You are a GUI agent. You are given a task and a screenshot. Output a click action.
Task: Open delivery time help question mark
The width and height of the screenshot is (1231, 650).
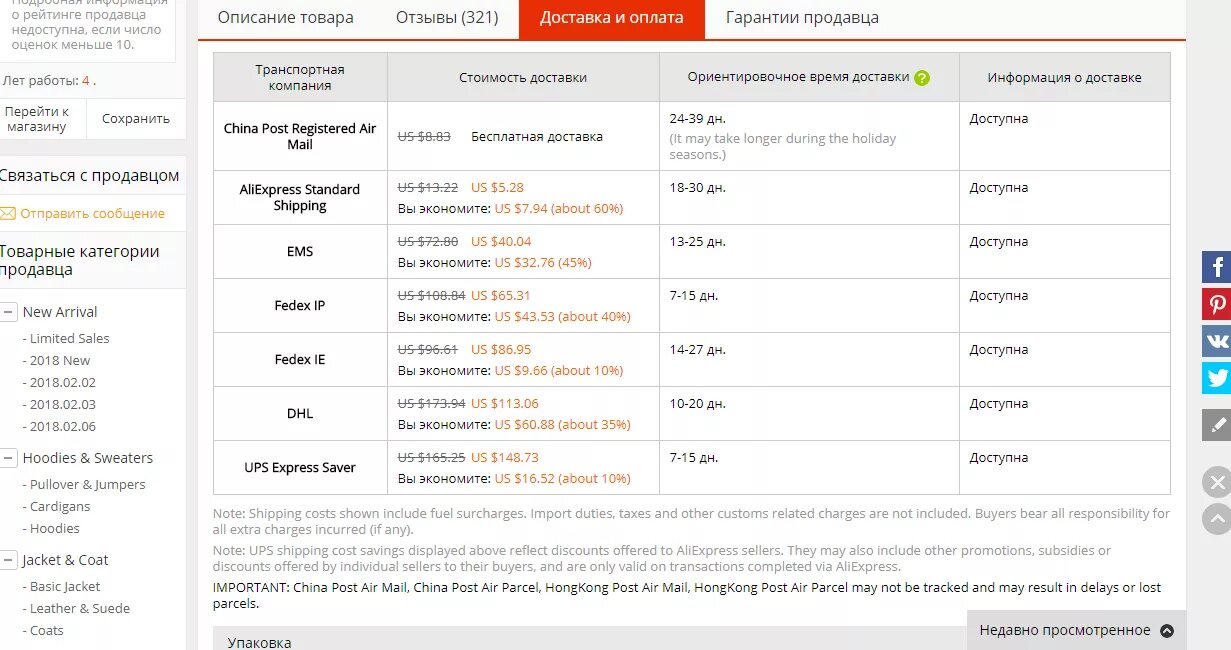(922, 78)
